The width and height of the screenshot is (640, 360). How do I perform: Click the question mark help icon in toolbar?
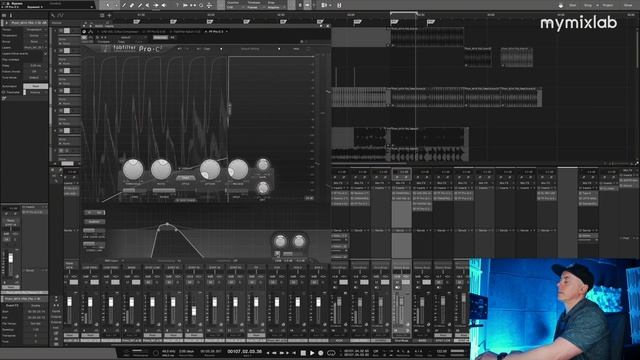177,5
